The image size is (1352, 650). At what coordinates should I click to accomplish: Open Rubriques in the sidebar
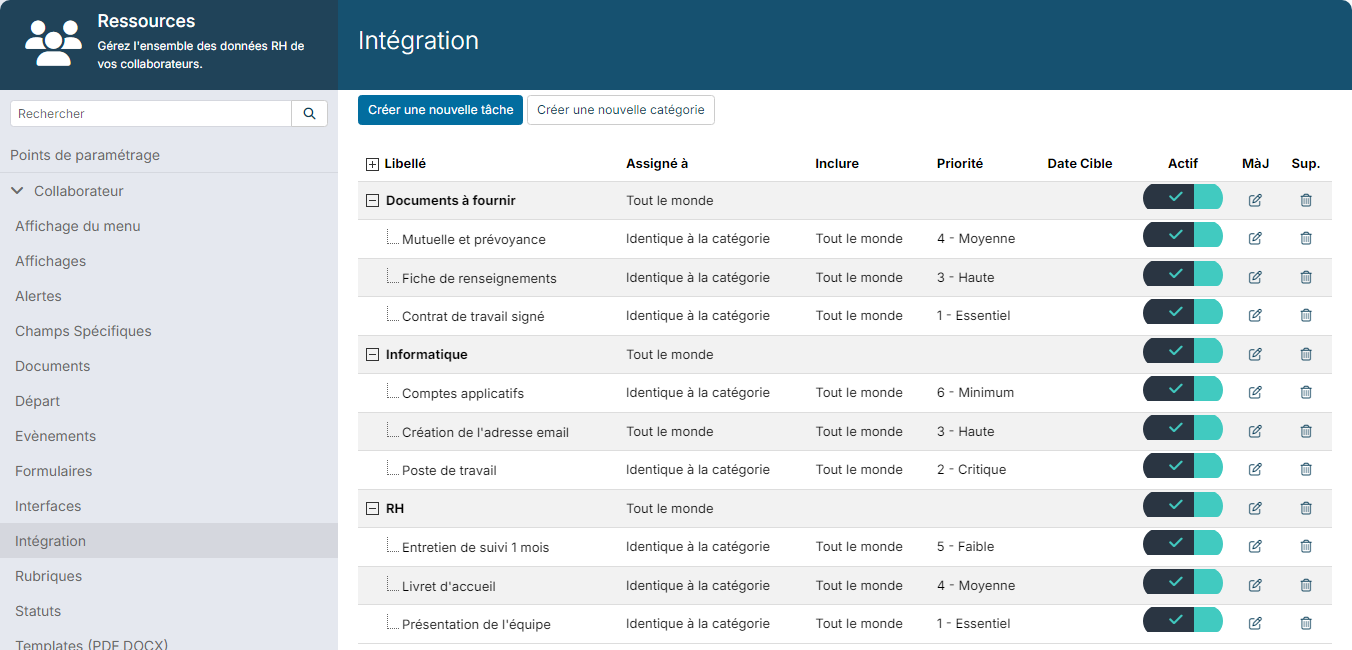pyautogui.click(x=48, y=576)
